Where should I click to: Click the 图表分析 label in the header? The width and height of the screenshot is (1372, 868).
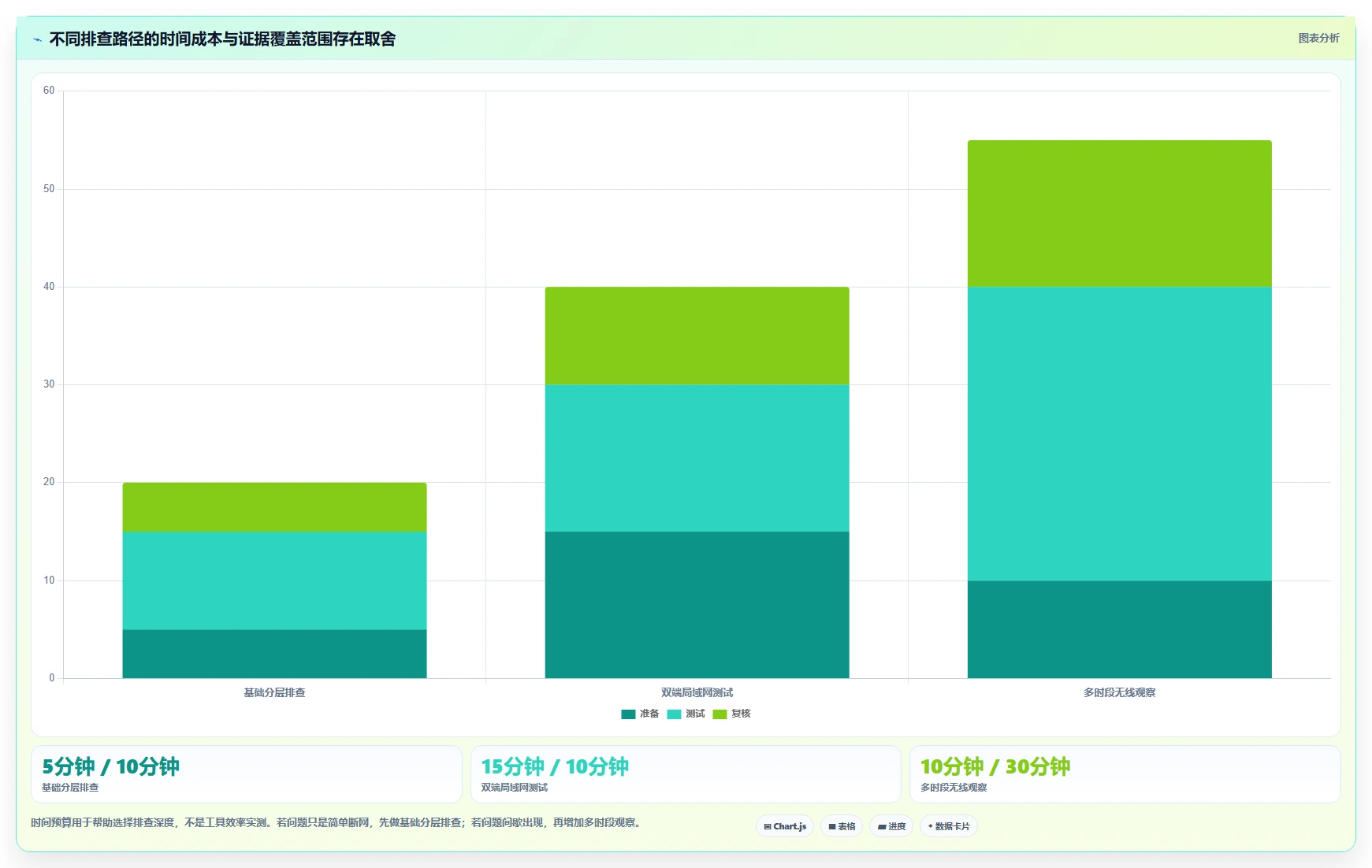coord(1318,38)
